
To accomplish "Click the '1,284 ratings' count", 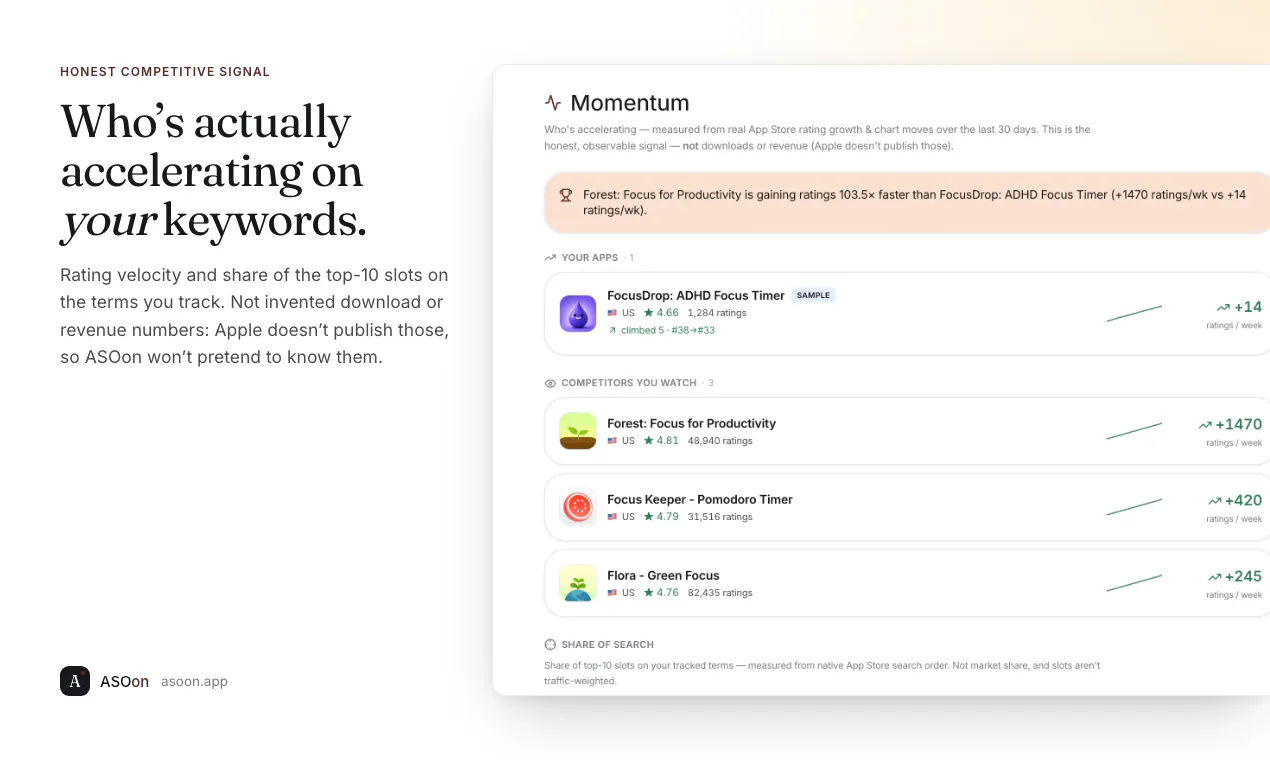I will pos(717,313).
